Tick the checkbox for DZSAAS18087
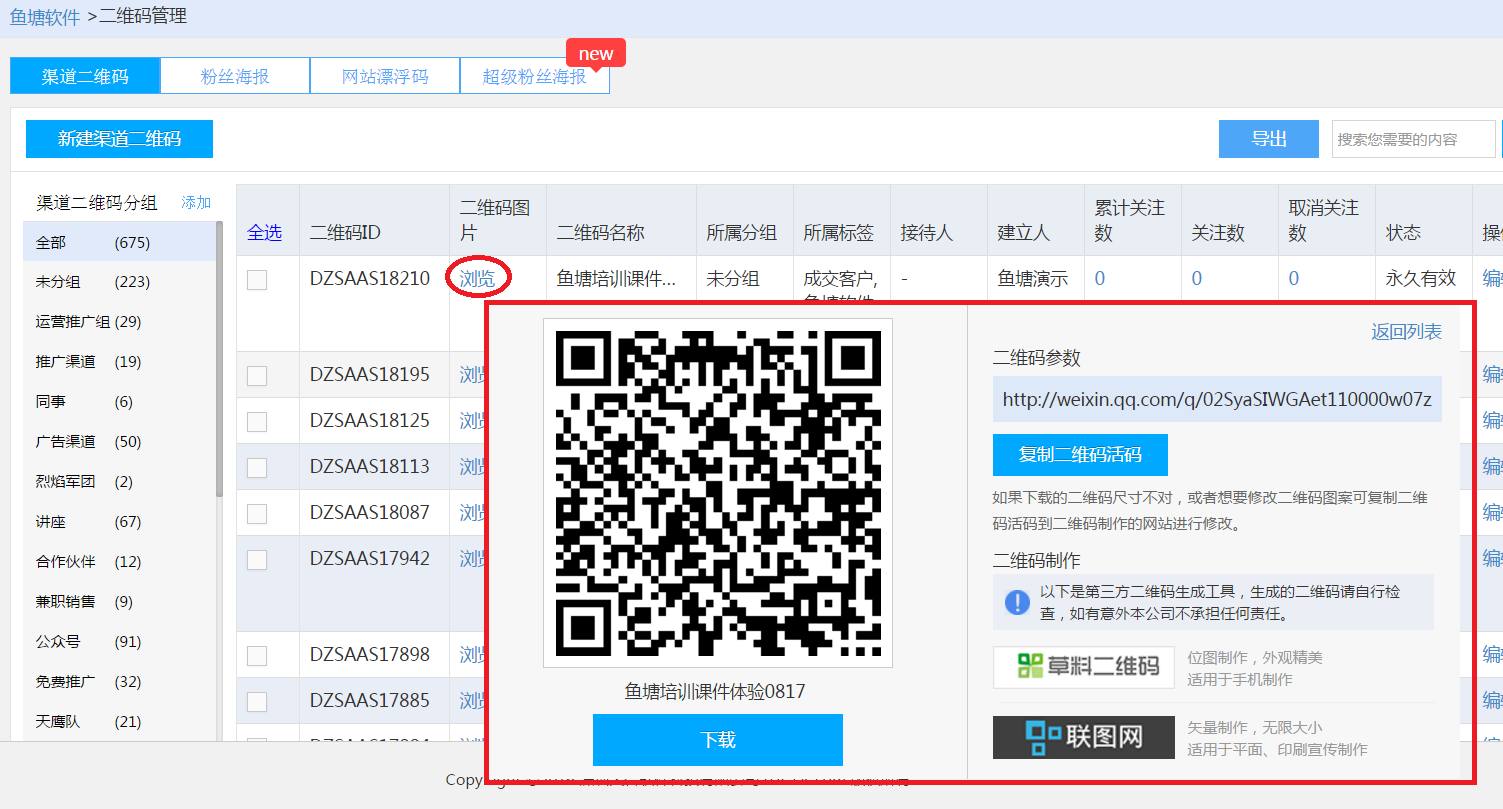Screen dimensions: 1503x809 click(x=257, y=514)
